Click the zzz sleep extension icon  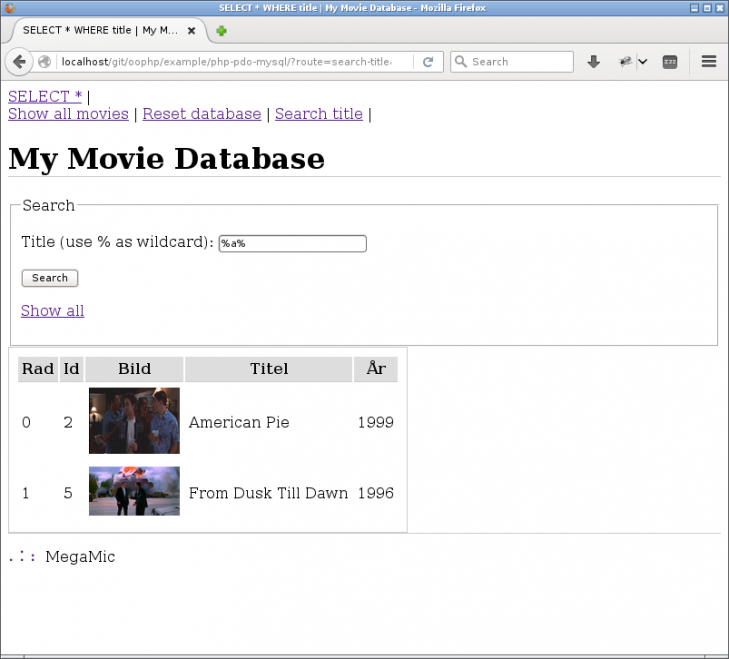(x=669, y=62)
